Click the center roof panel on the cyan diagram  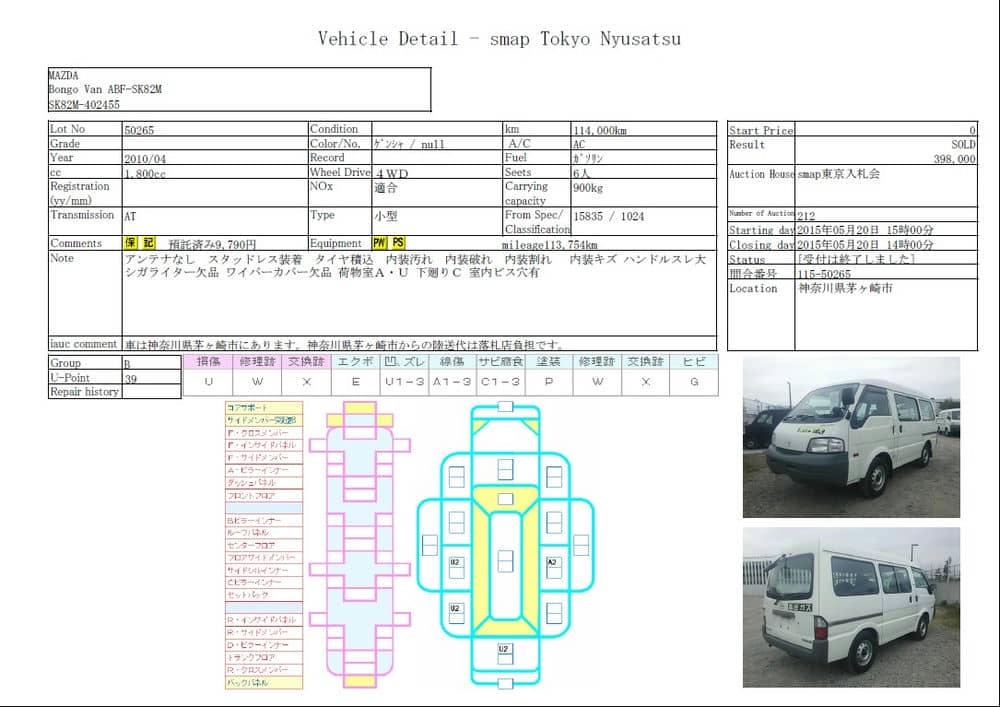point(505,560)
